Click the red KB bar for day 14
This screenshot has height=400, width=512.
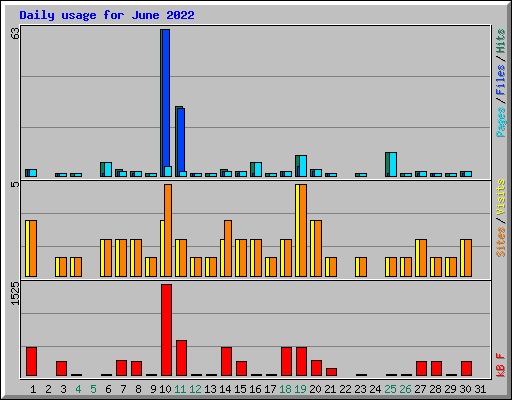226,361
